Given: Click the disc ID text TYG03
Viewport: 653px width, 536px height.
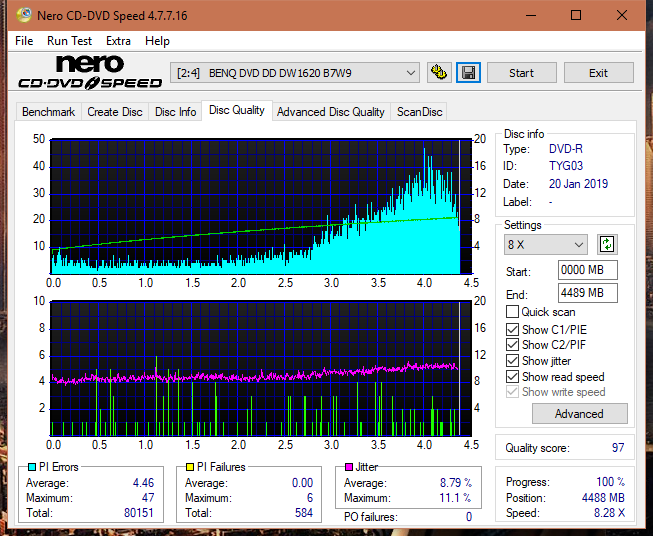Looking at the screenshot, I should tap(566, 166).
